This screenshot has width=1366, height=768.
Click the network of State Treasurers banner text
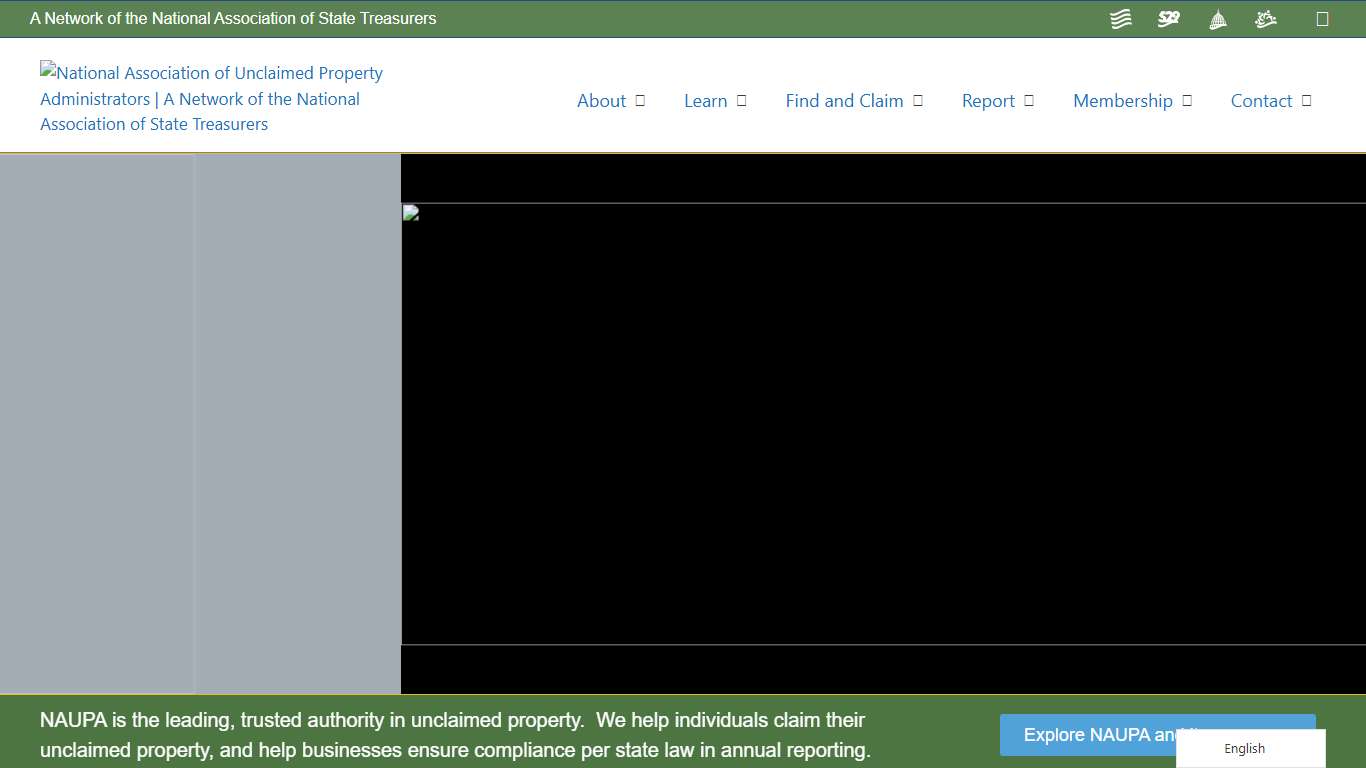coord(234,18)
